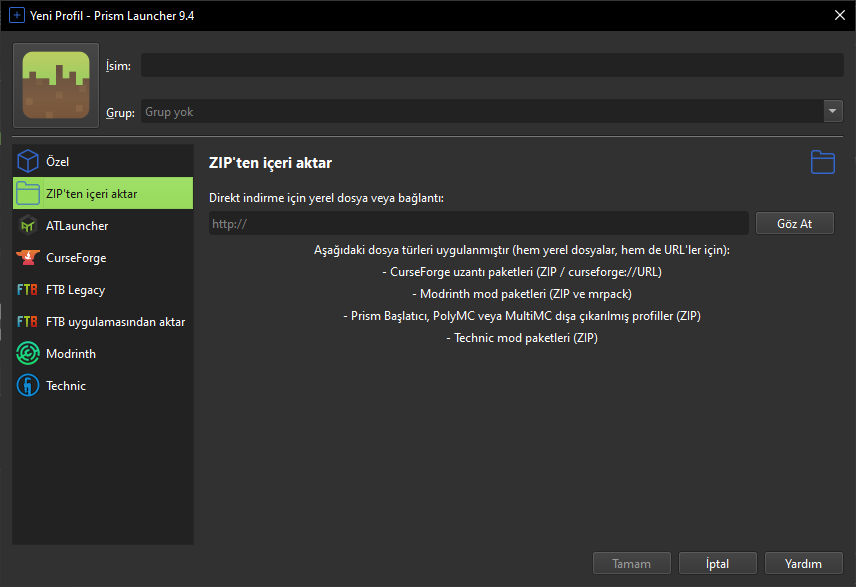
Task: Click the Prism Launcher title bar icon
Action: pyautogui.click(x=17, y=15)
